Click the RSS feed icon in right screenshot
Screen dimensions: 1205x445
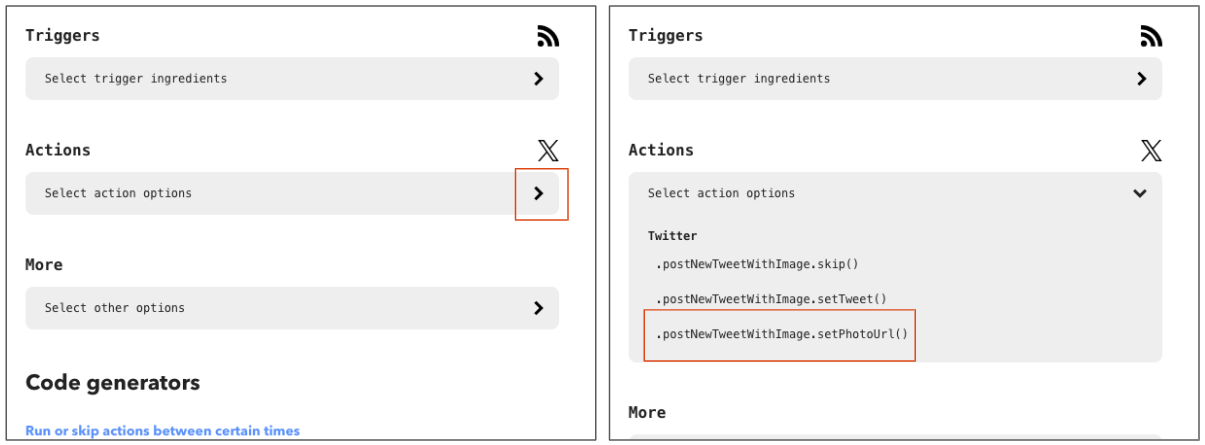(1151, 36)
